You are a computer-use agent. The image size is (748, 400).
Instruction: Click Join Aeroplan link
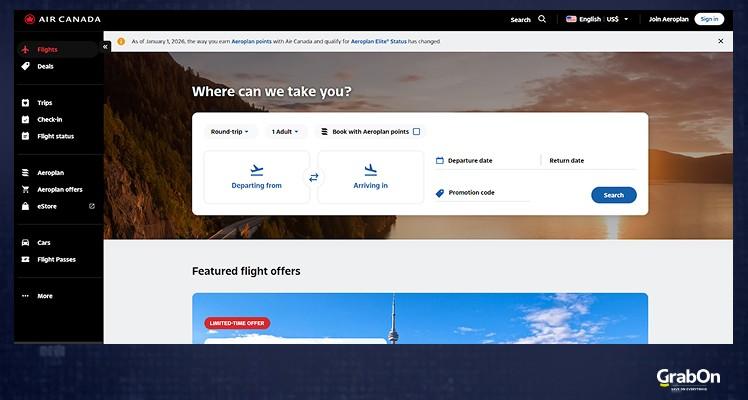coord(668,20)
